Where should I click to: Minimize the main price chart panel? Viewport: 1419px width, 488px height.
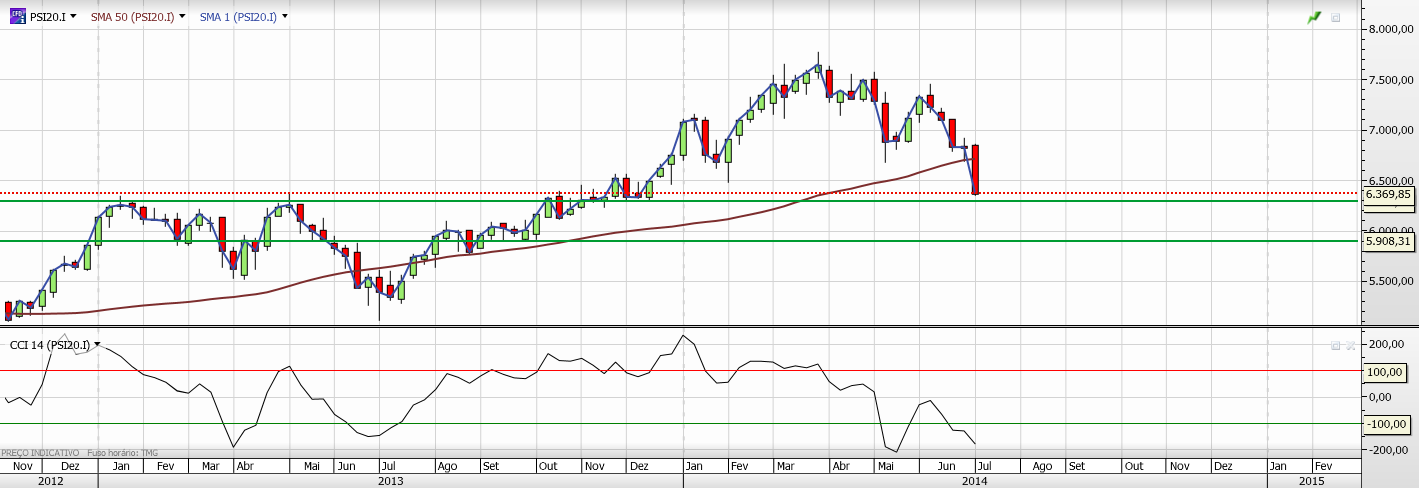1336,18
